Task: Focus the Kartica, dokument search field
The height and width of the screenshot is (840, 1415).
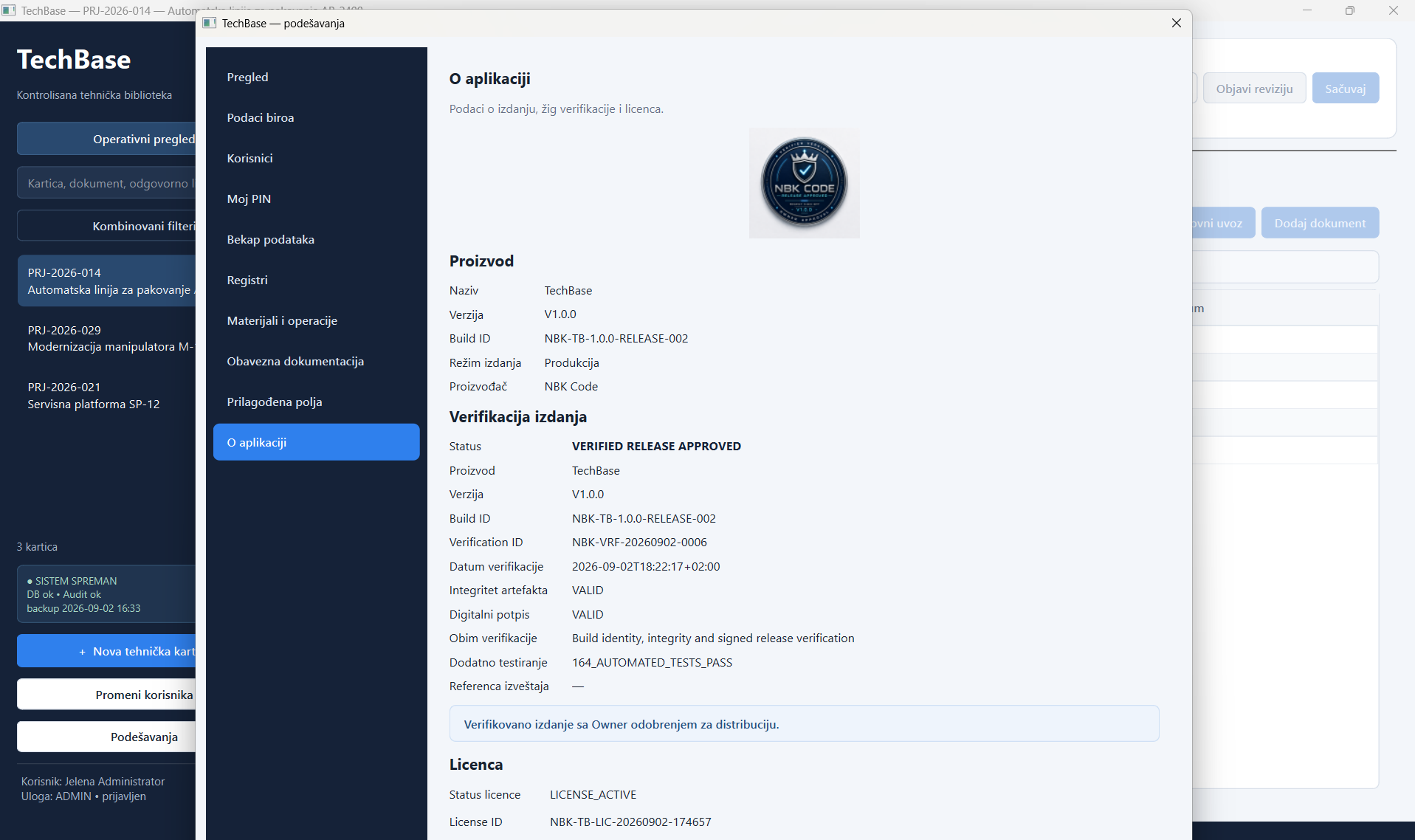Action: click(x=106, y=183)
